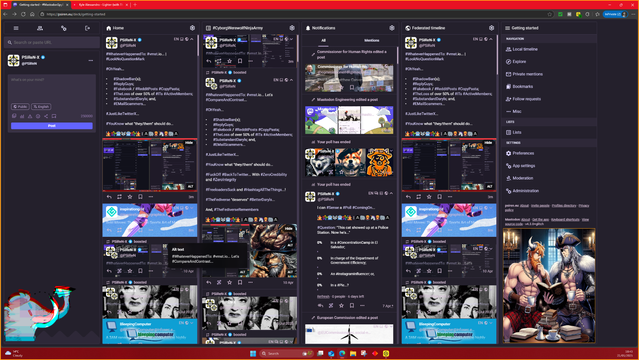Reply to the top Home column post
This screenshot has width=639, height=360.
109,197
